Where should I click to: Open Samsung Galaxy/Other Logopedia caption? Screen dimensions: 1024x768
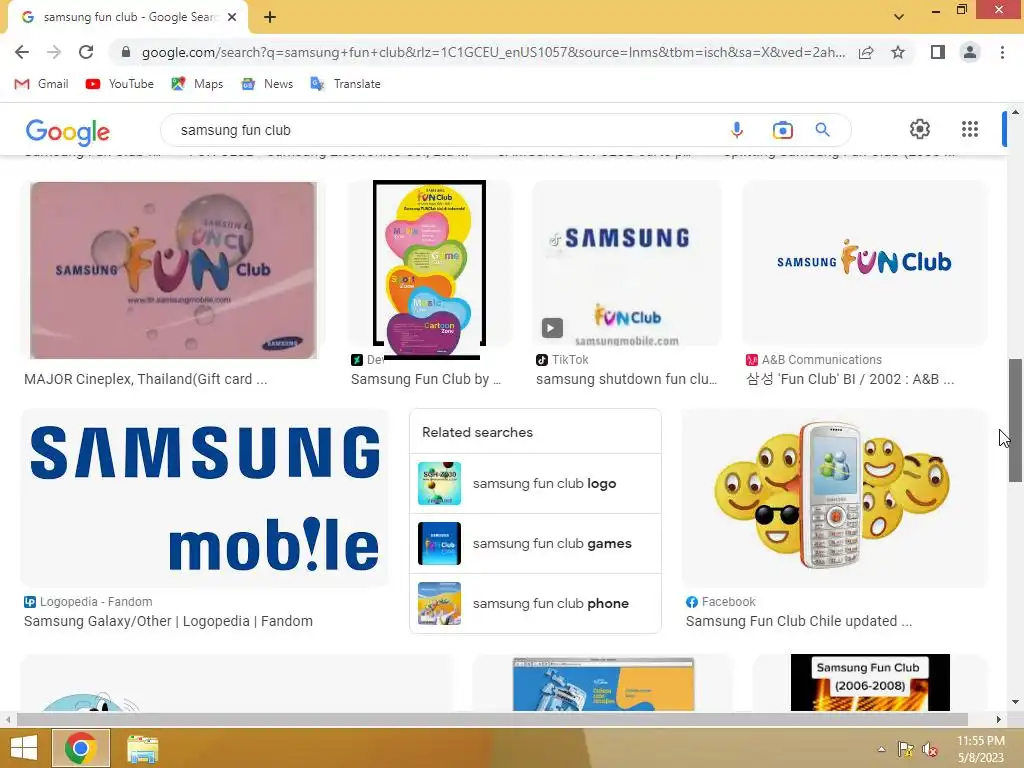(168, 621)
